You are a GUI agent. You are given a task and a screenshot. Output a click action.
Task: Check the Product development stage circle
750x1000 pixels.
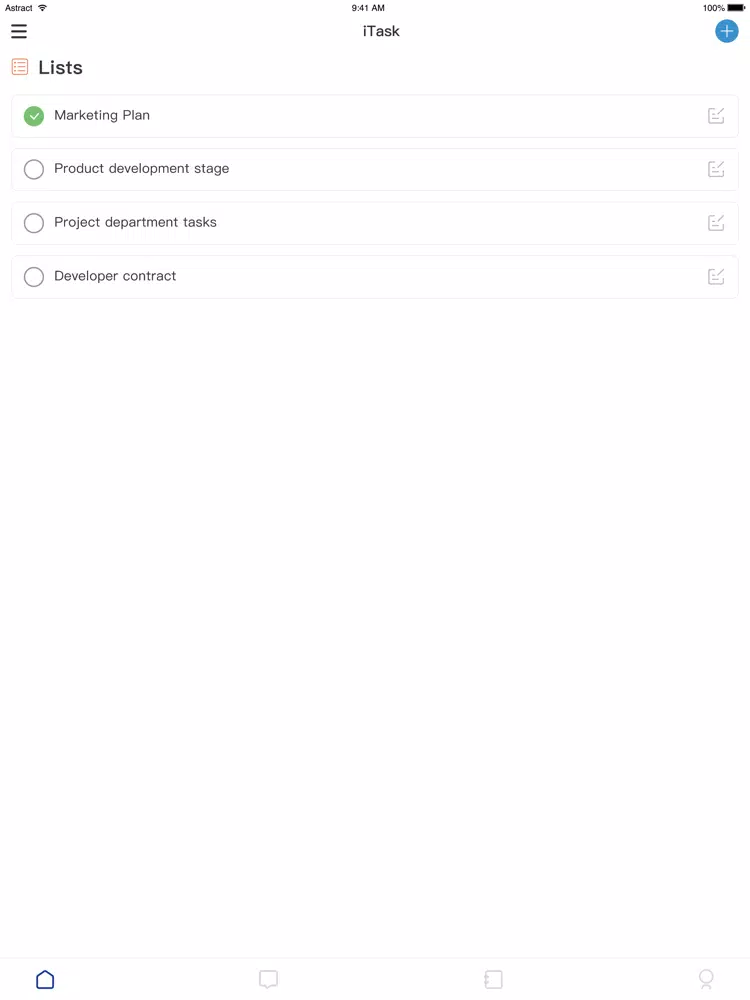(x=34, y=169)
